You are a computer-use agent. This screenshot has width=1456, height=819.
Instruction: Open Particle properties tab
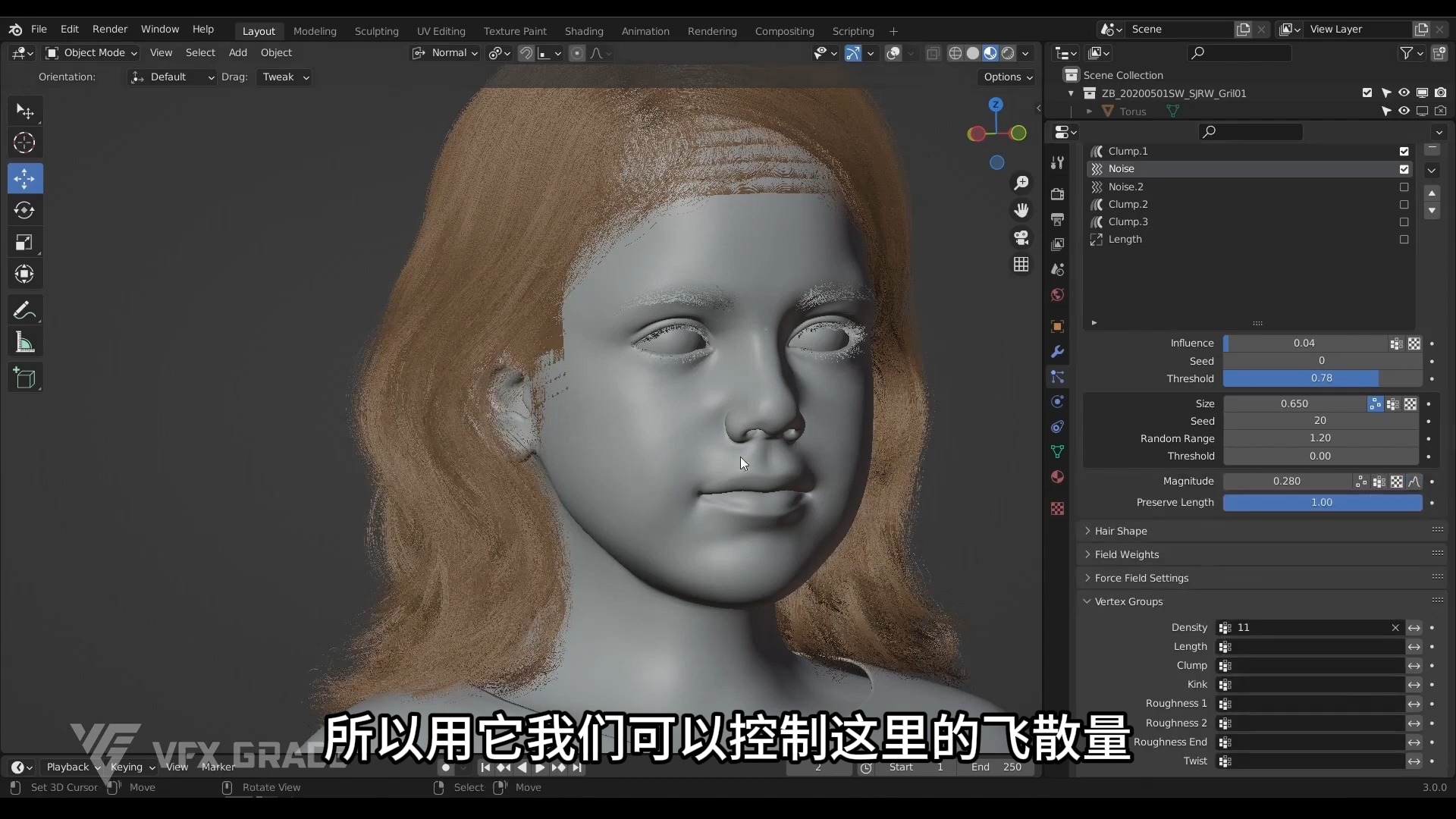pos(1057,377)
